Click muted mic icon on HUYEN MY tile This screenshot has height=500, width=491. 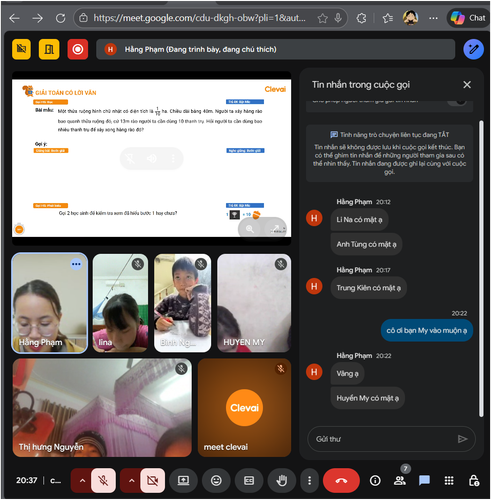click(281, 264)
